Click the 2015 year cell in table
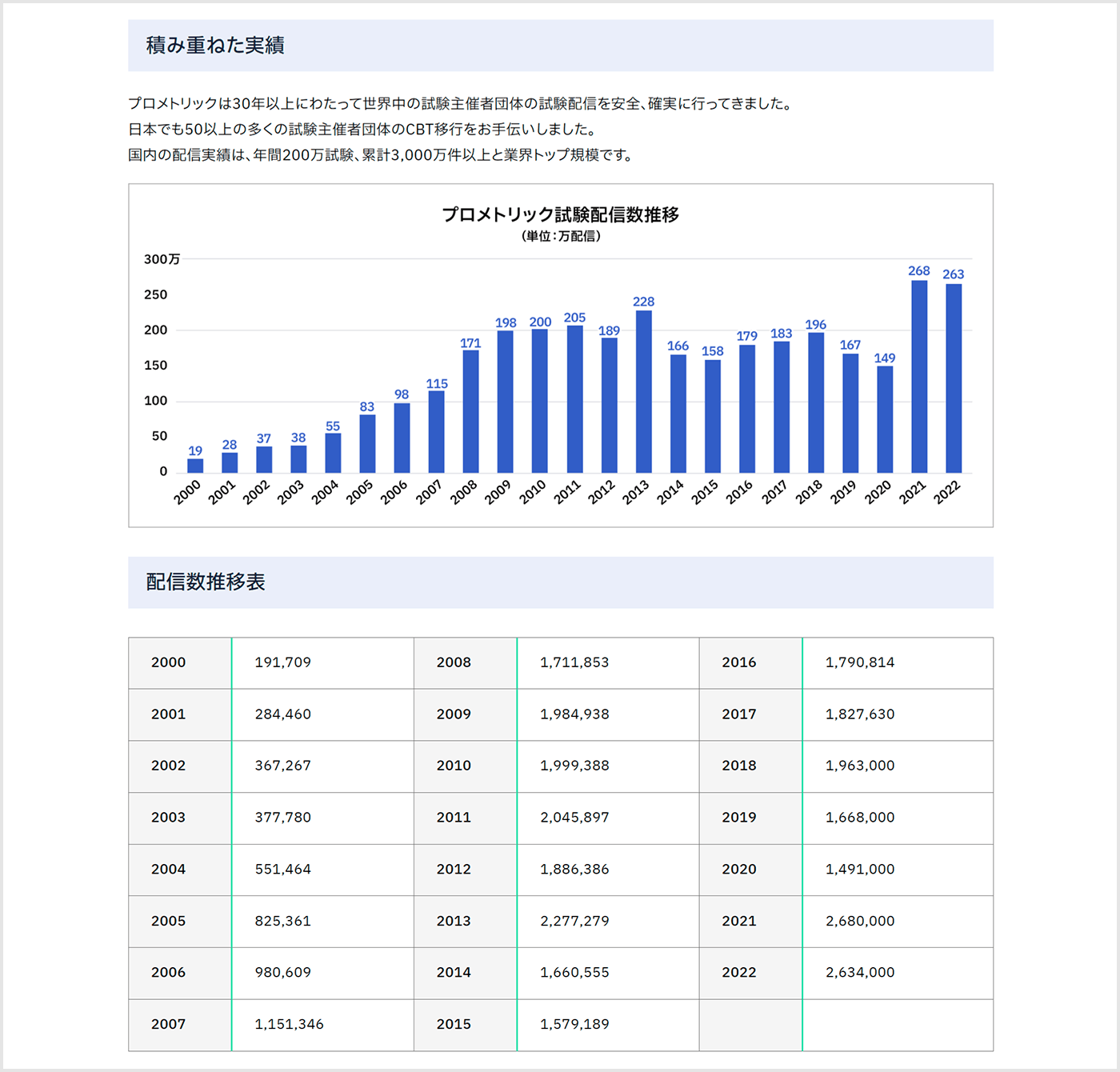 (x=466, y=1025)
